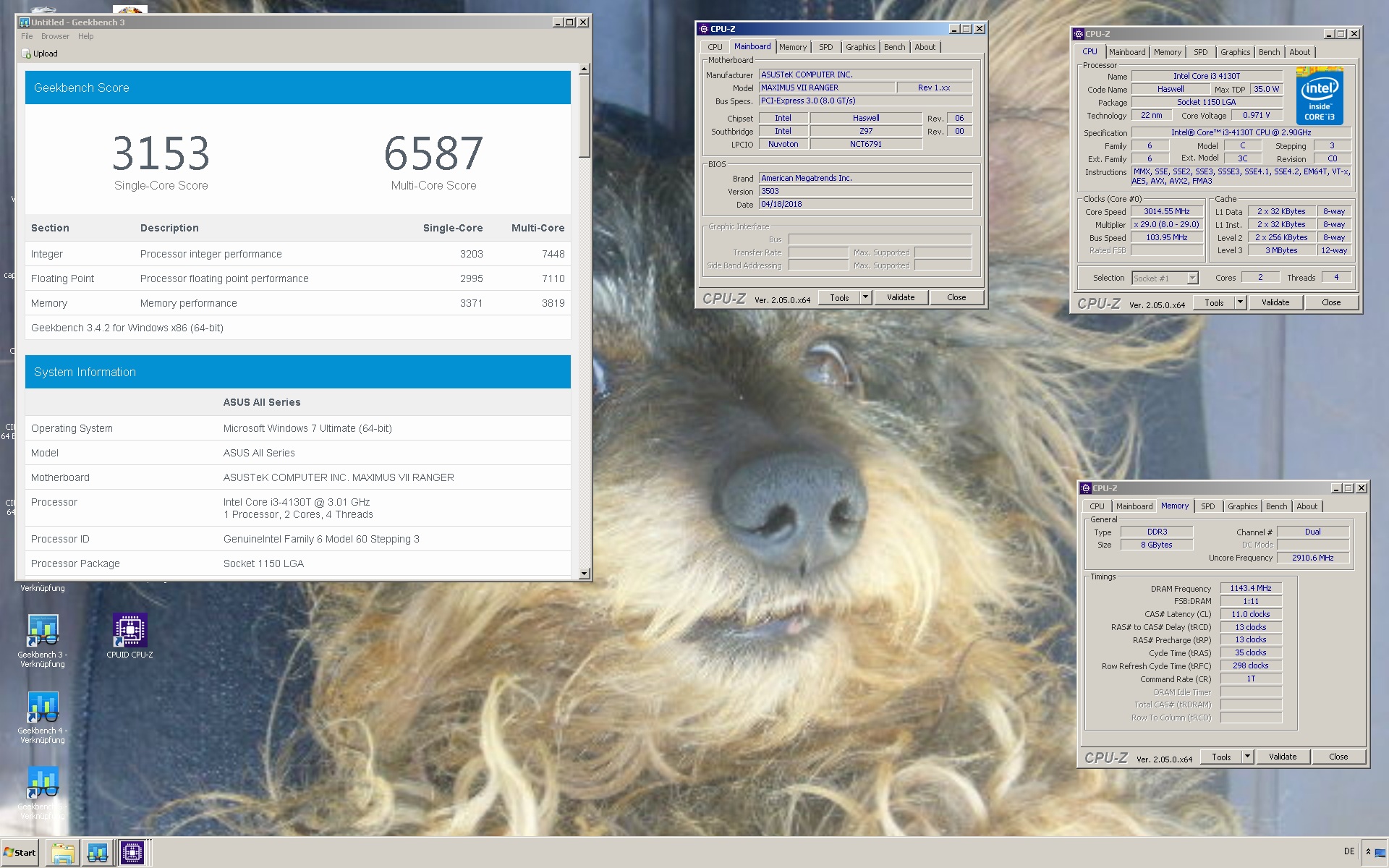Open About tab in Mainboard CPU-Z window
Screen dimensions: 1389x868
pos(925,47)
